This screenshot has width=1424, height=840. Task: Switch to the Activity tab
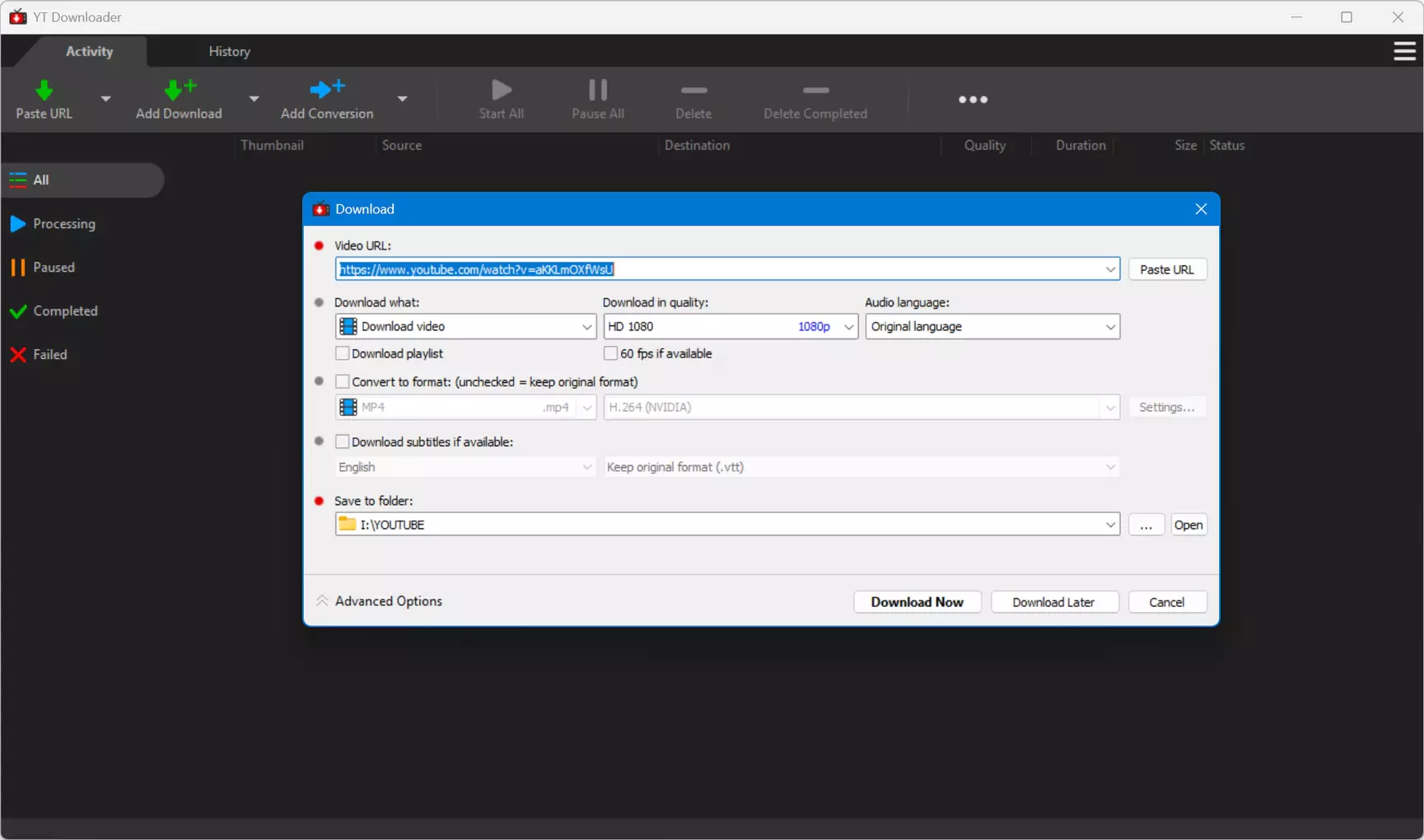89,51
